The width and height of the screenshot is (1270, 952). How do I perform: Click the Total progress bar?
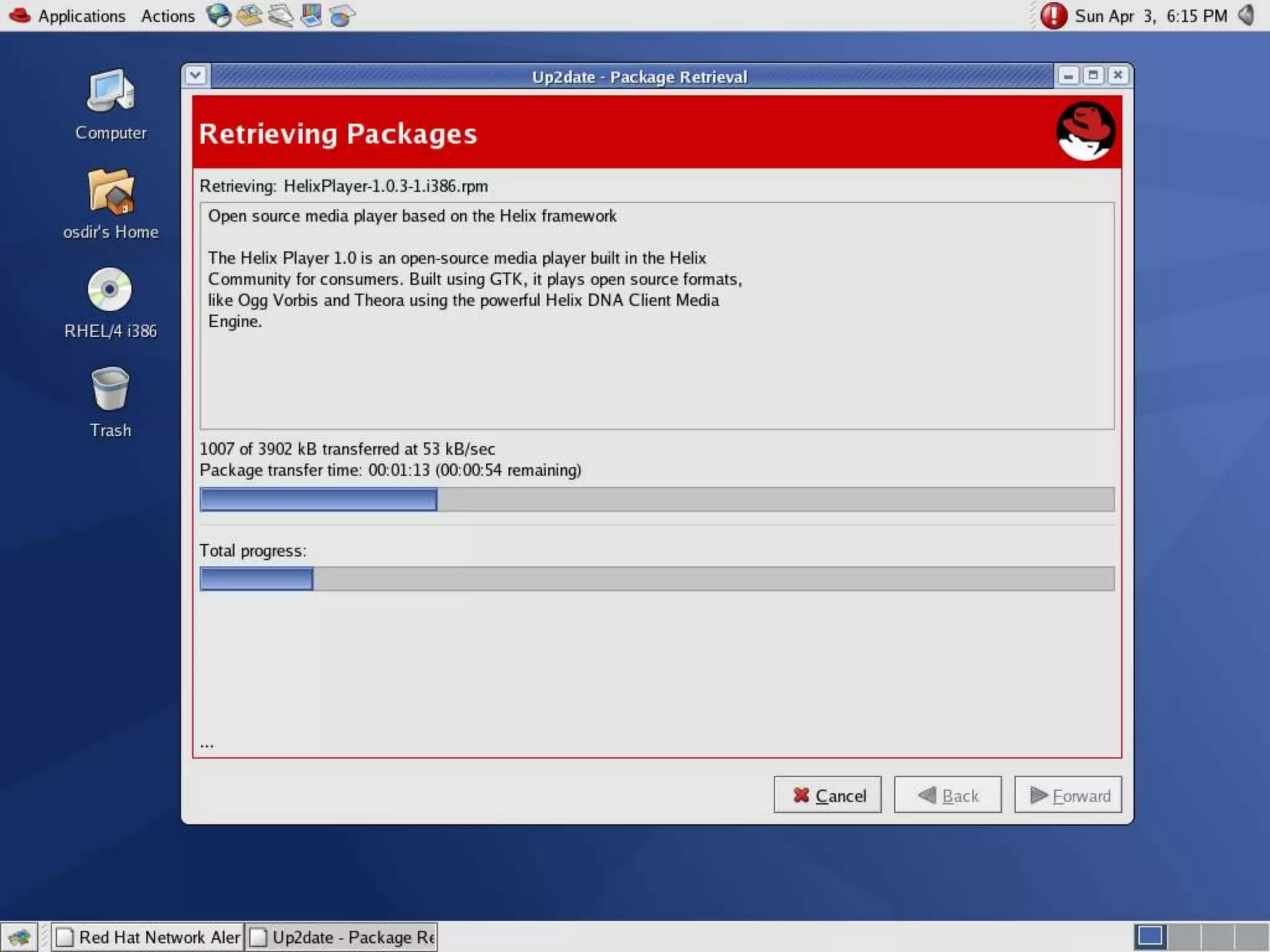click(656, 578)
